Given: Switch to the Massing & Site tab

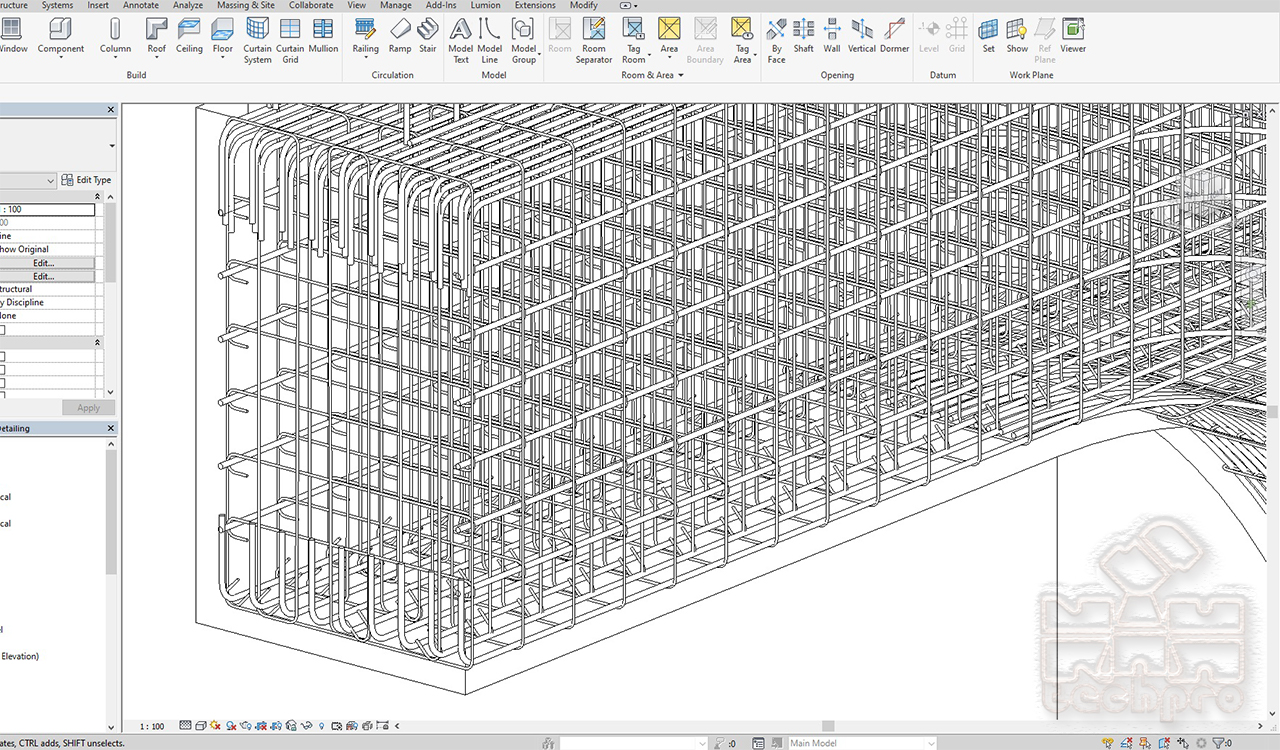Looking at the screenshot, I should tap(246, 5).
